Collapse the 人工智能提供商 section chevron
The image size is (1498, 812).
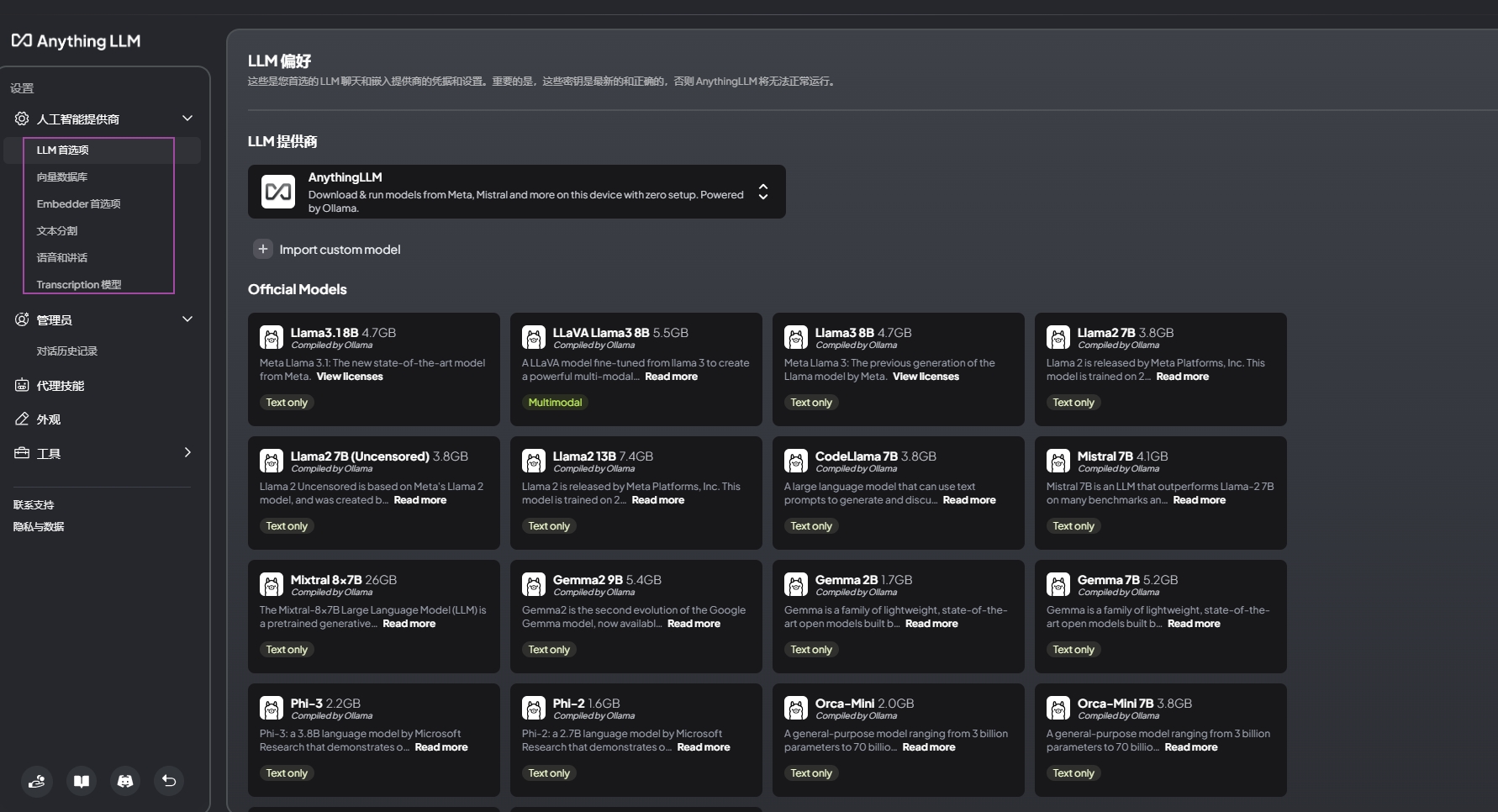click(x=187, y=119)
